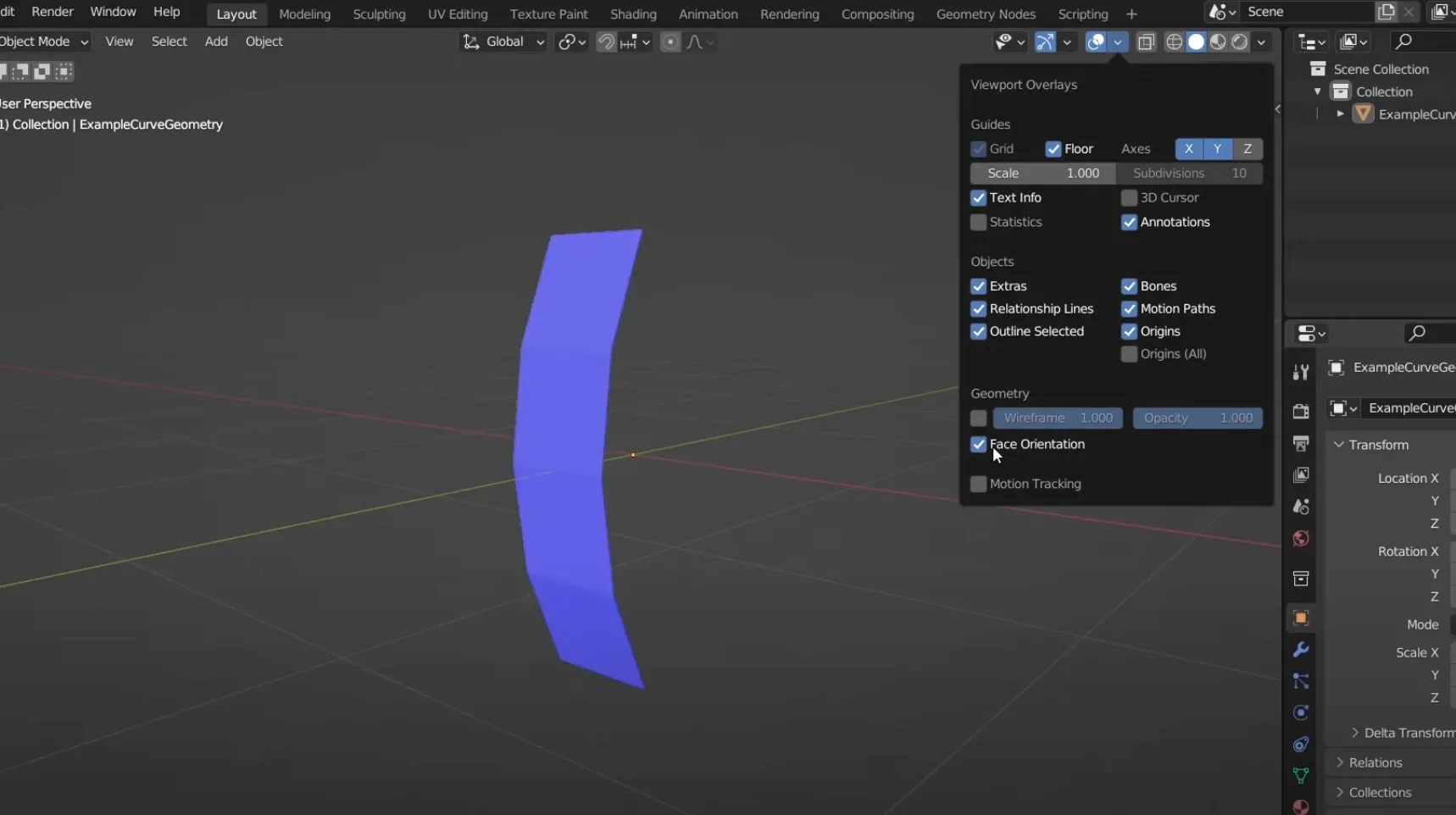This screenshot has height=815, width=1456.
Task: Open the Object properties tab
Action: coord(1301,618)
